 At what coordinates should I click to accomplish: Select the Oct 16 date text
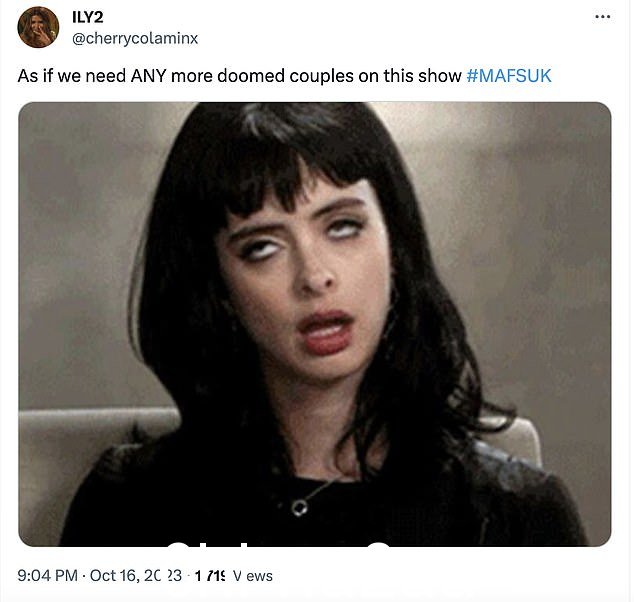point(135,576)
